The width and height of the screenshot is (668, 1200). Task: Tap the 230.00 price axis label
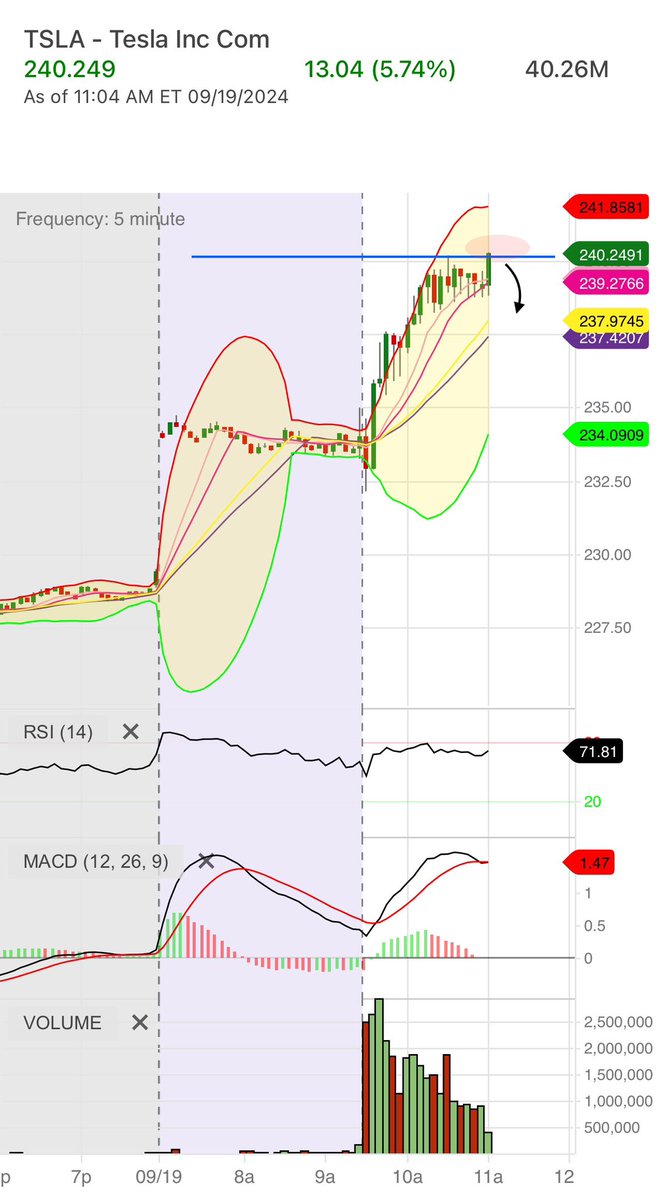click(605, 554)
